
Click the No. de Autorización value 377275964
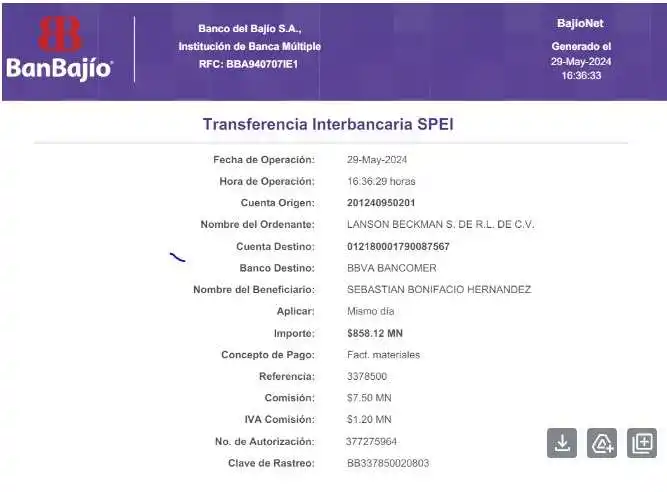click(x=371, y=441)
